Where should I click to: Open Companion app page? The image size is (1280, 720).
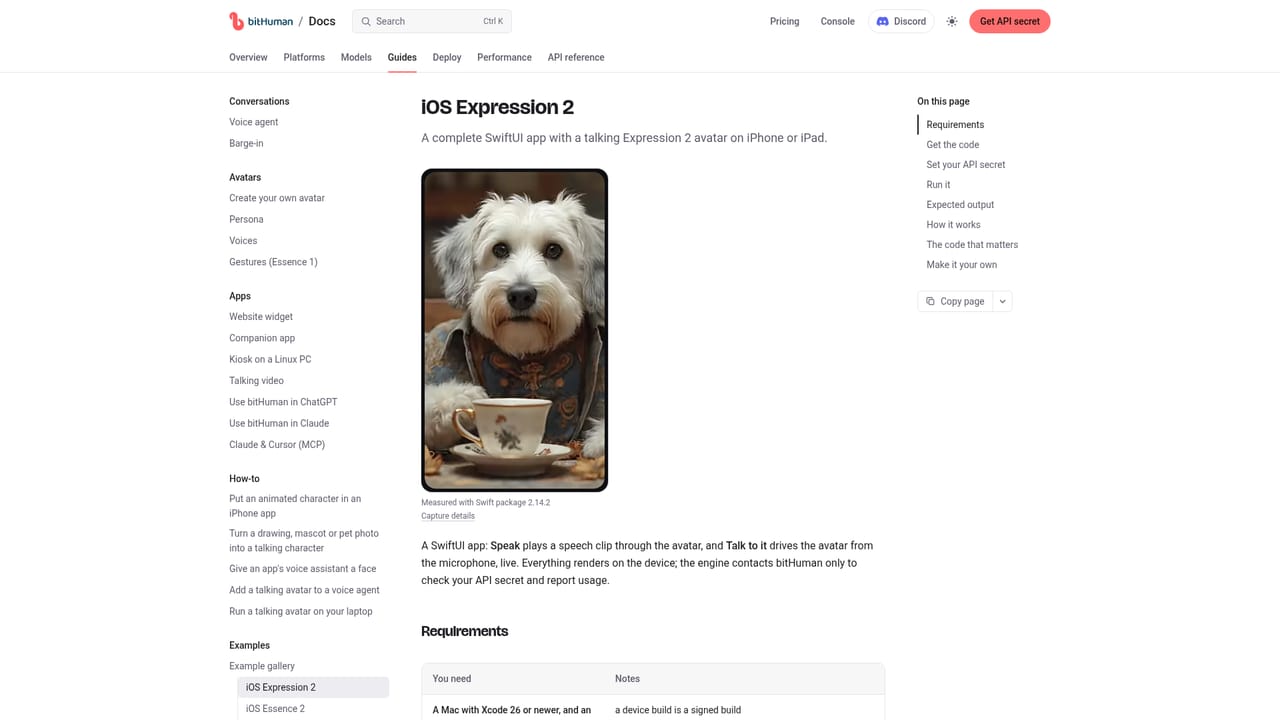pos(262,338)
